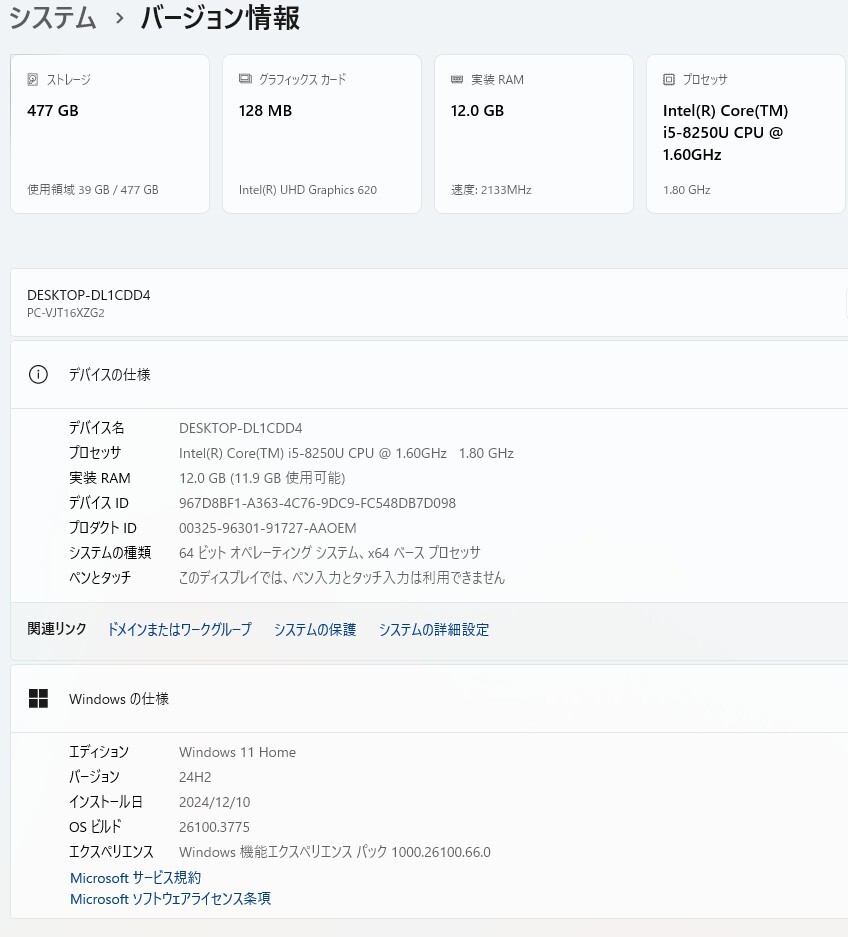Open Microsoft ソフトウェアライセンス条項 link
The width and height of the screenshot is (848, 937).
click(x=170, y=899)
